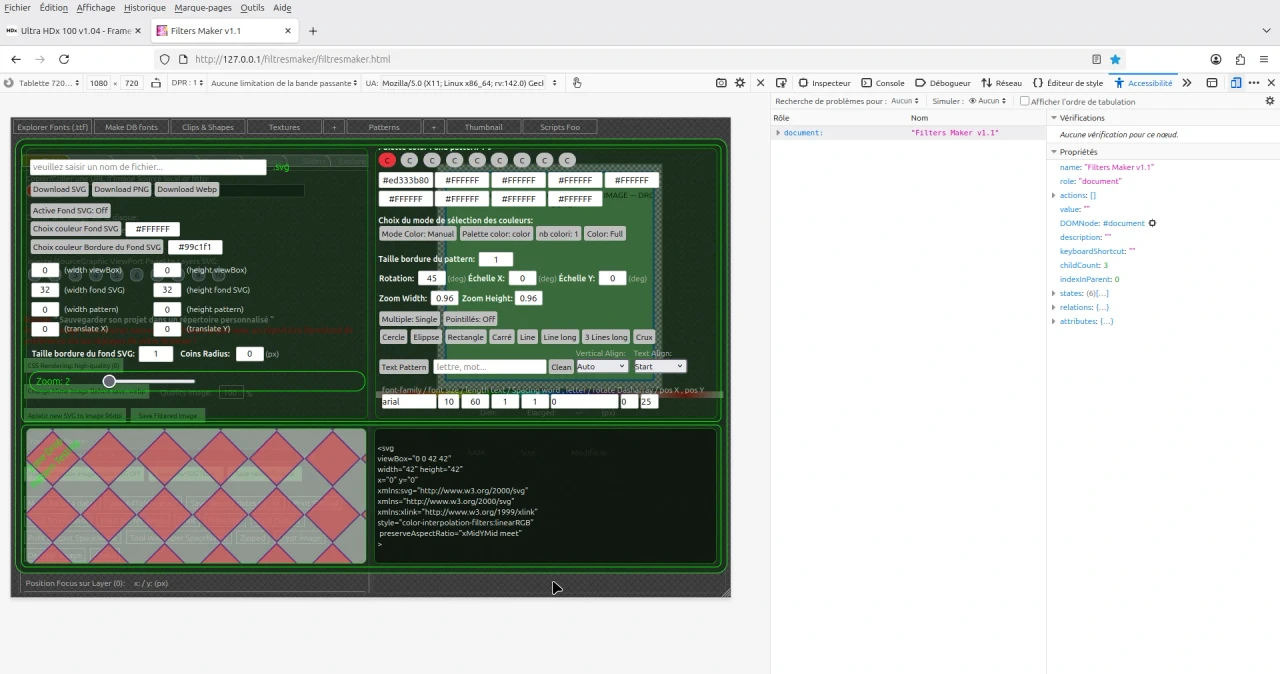
Task: Open accessibility panel settings gear
Action: tap(1270, 101)
